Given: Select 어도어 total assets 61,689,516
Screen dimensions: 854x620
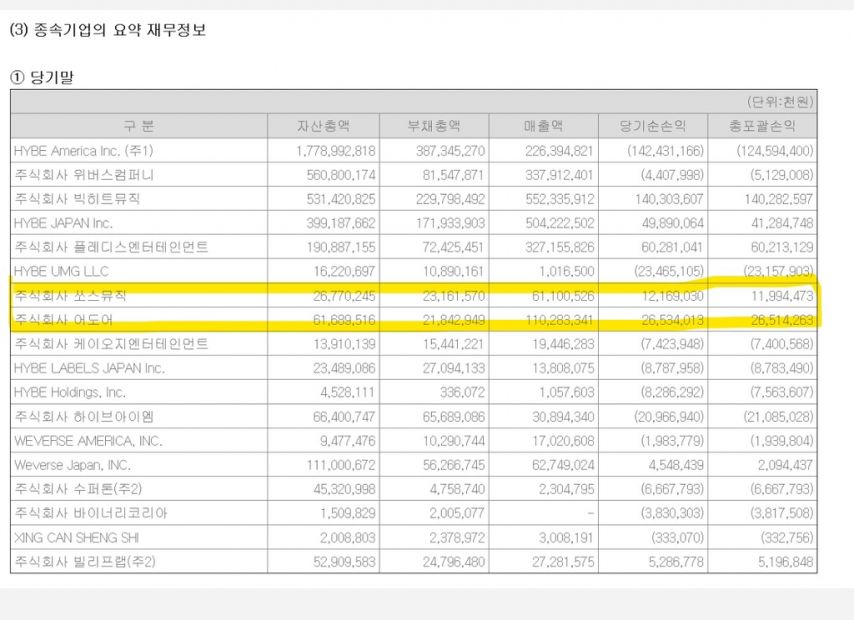Looking at the screenshot, I should click(344, 319).
